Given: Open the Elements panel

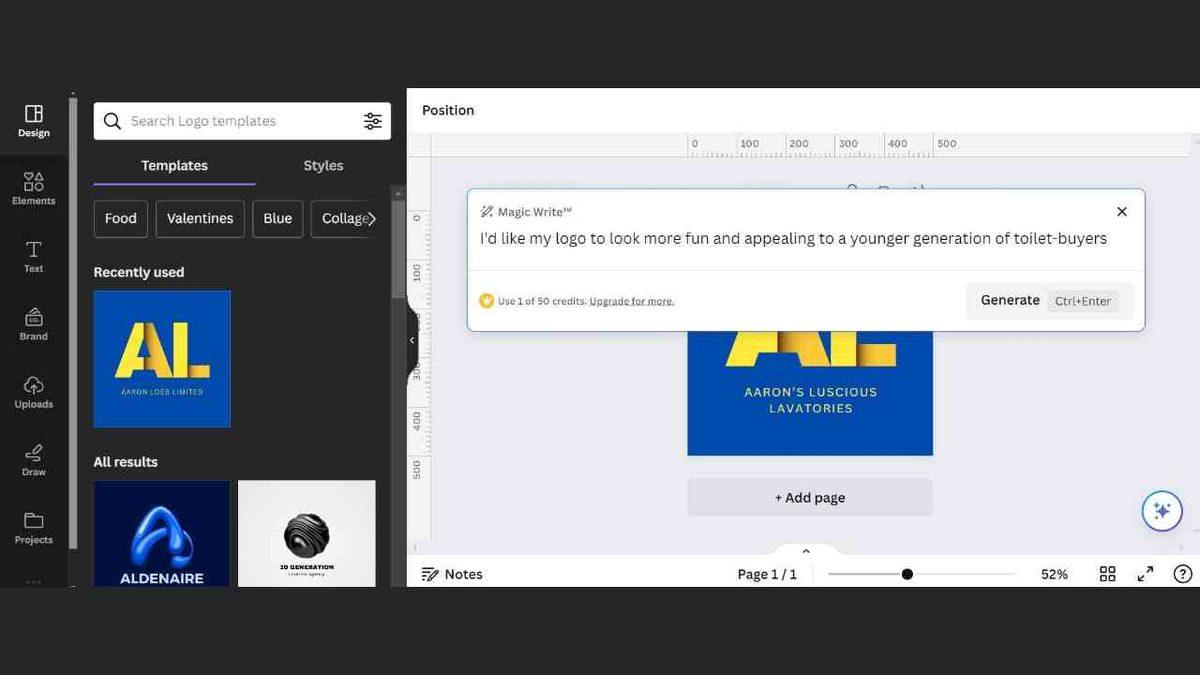Looking at the screenshot, I should click(x=33, y=188).
